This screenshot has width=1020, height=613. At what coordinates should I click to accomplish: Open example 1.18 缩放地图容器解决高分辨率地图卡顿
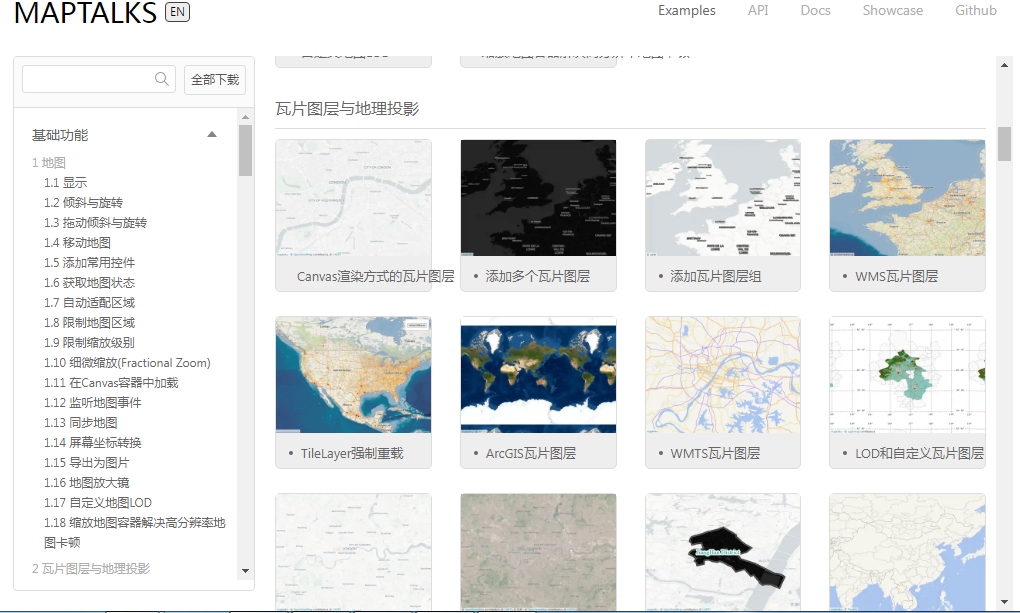135,532
